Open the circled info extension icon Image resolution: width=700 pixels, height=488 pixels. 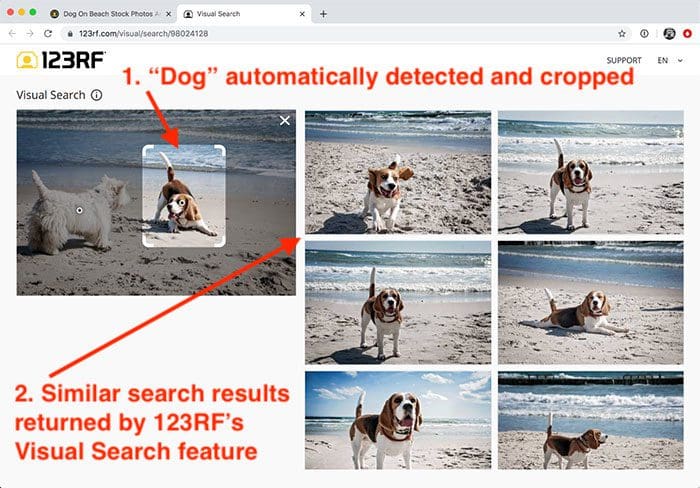[x=644, y=33]
